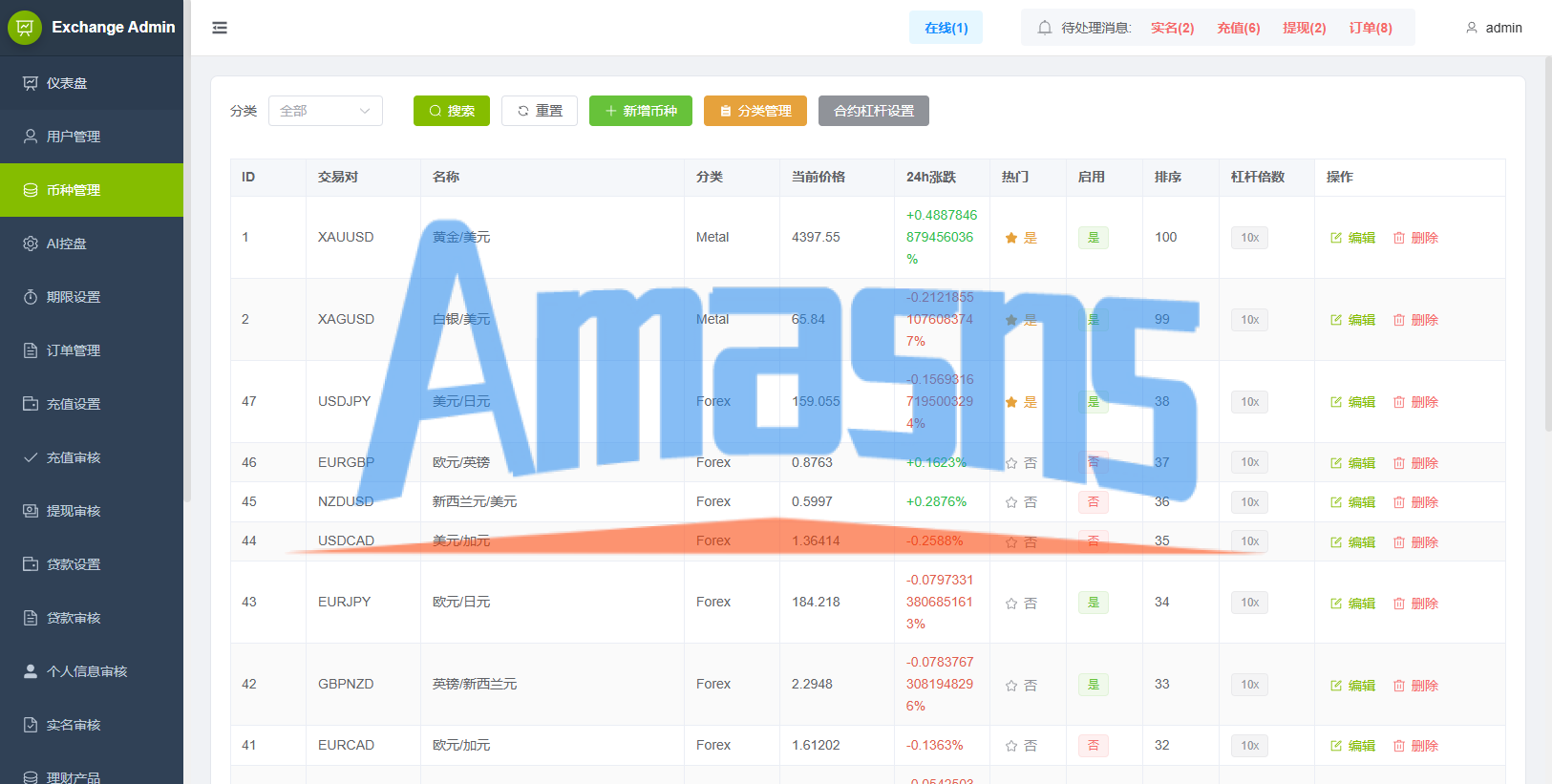The height and width of the screenshot is (784, 1552).
Task: Open pending 实名(2) notifications
Action: tap(1172, 28)
